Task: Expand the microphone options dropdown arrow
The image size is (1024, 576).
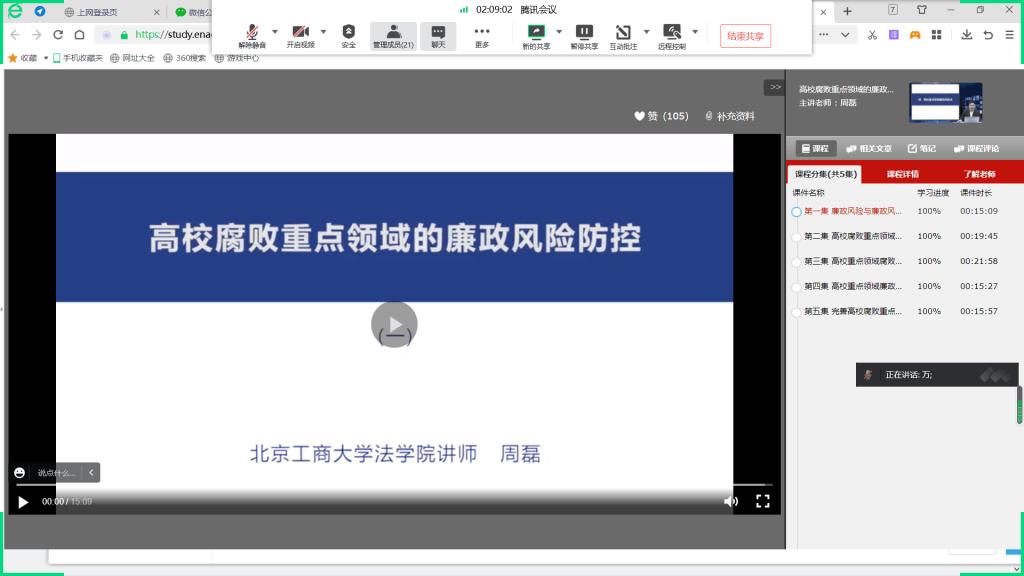Action: point(275,31)
